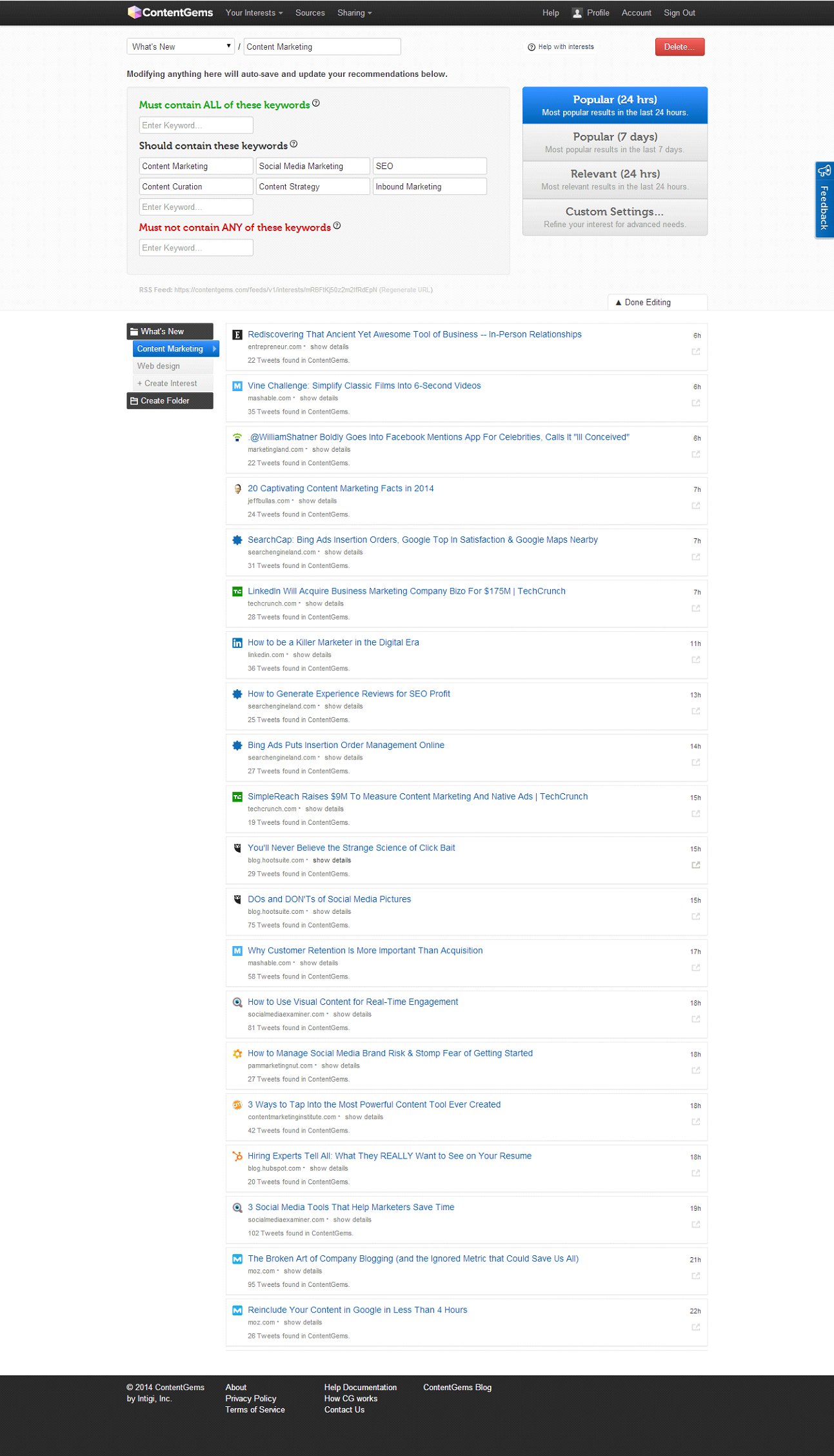Click Privacy Policy footer link

tap(251, 1399)
